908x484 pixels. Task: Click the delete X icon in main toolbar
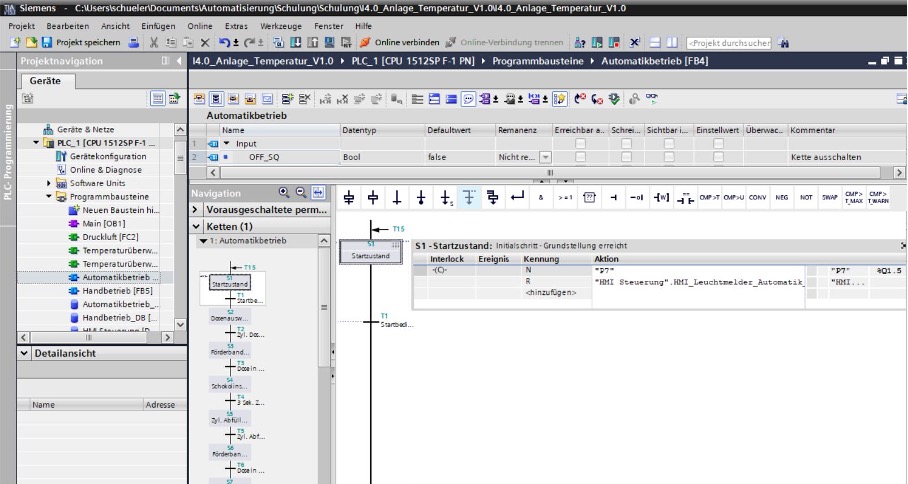tap(204, 43)
